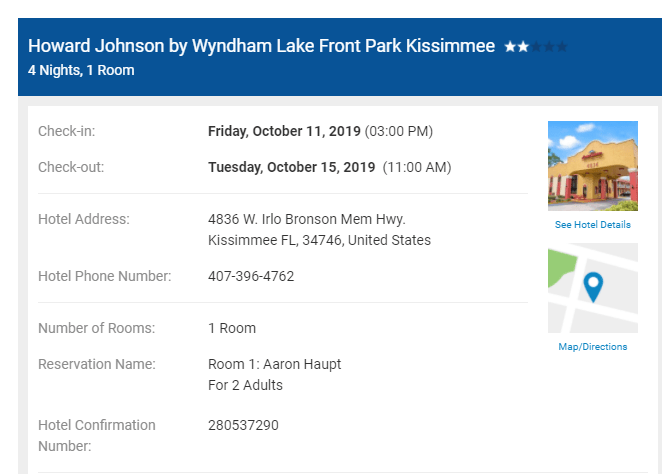Click the For 2 Adults text

(x=245, y=385)
